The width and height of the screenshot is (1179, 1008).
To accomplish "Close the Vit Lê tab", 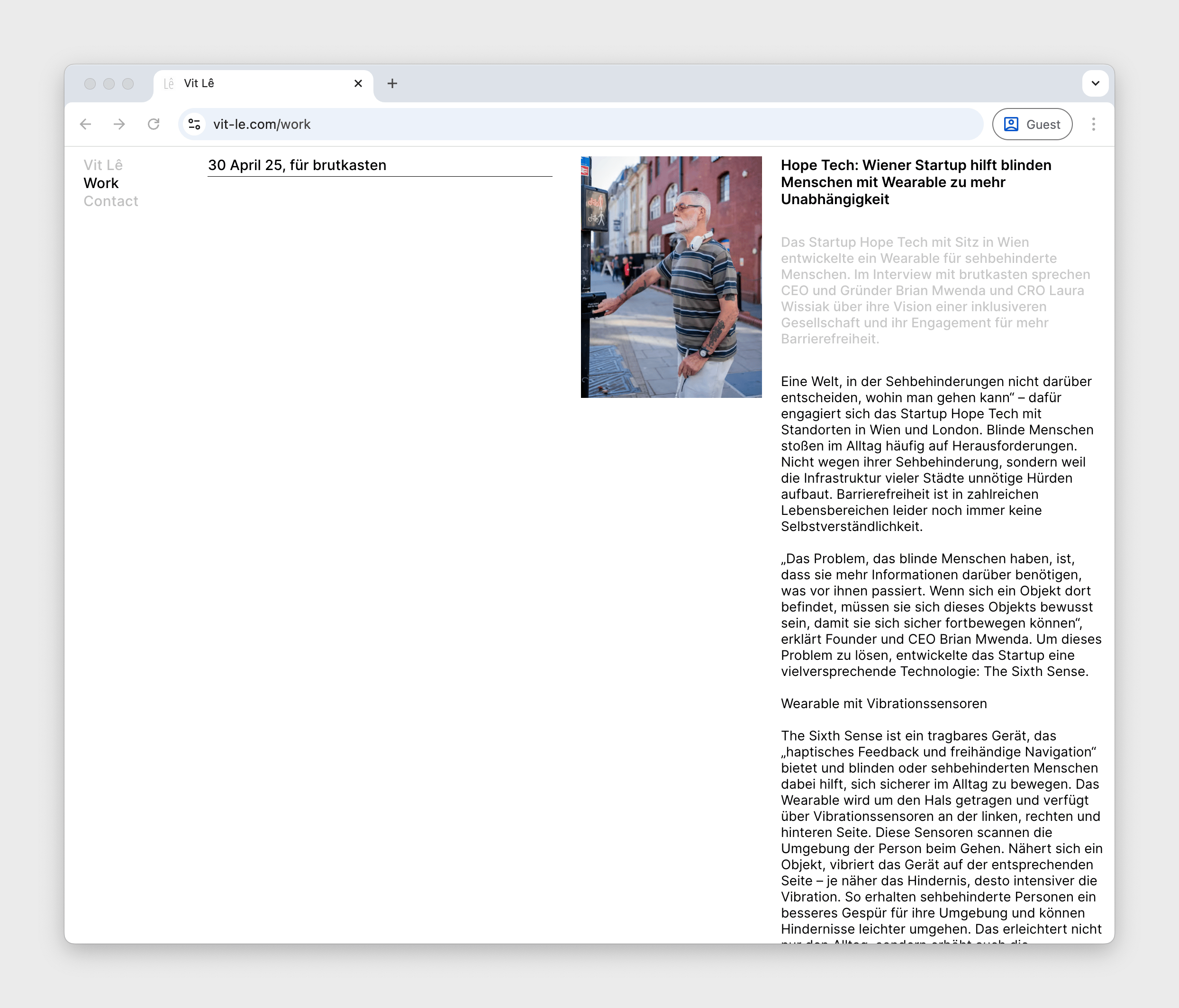I will pyautogui.click(x=358, y=84).
